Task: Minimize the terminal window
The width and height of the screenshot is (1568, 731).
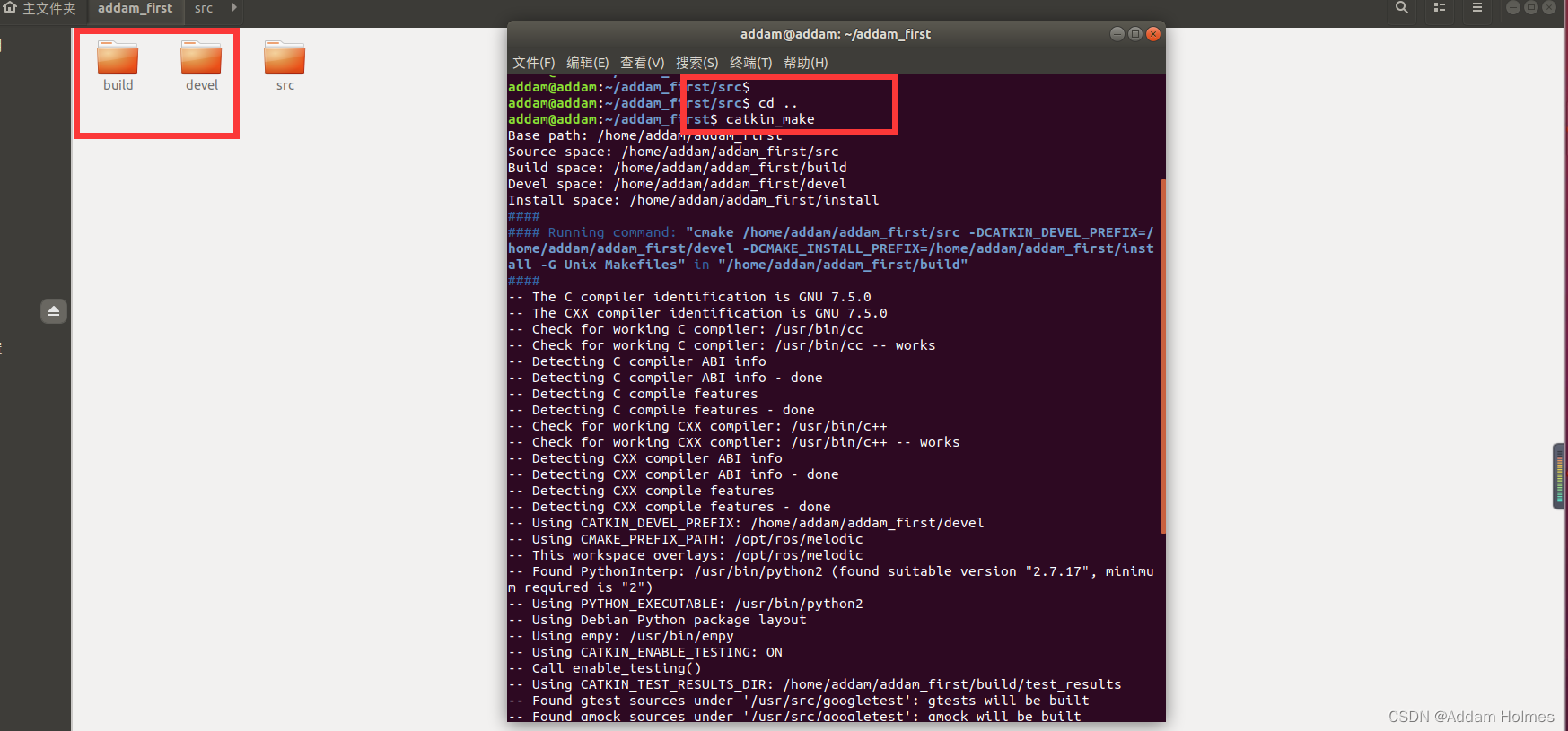Action: click(x=1117, y=34)
